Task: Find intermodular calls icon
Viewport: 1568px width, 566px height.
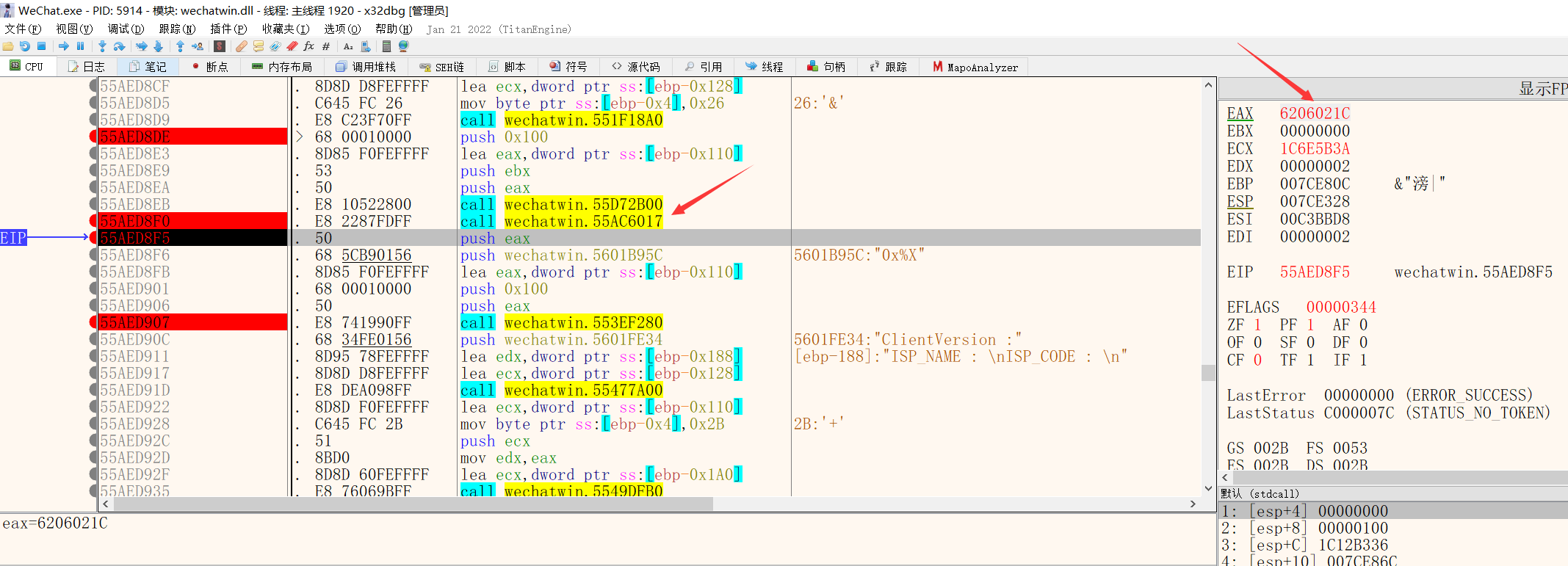Action: point(365,46)
